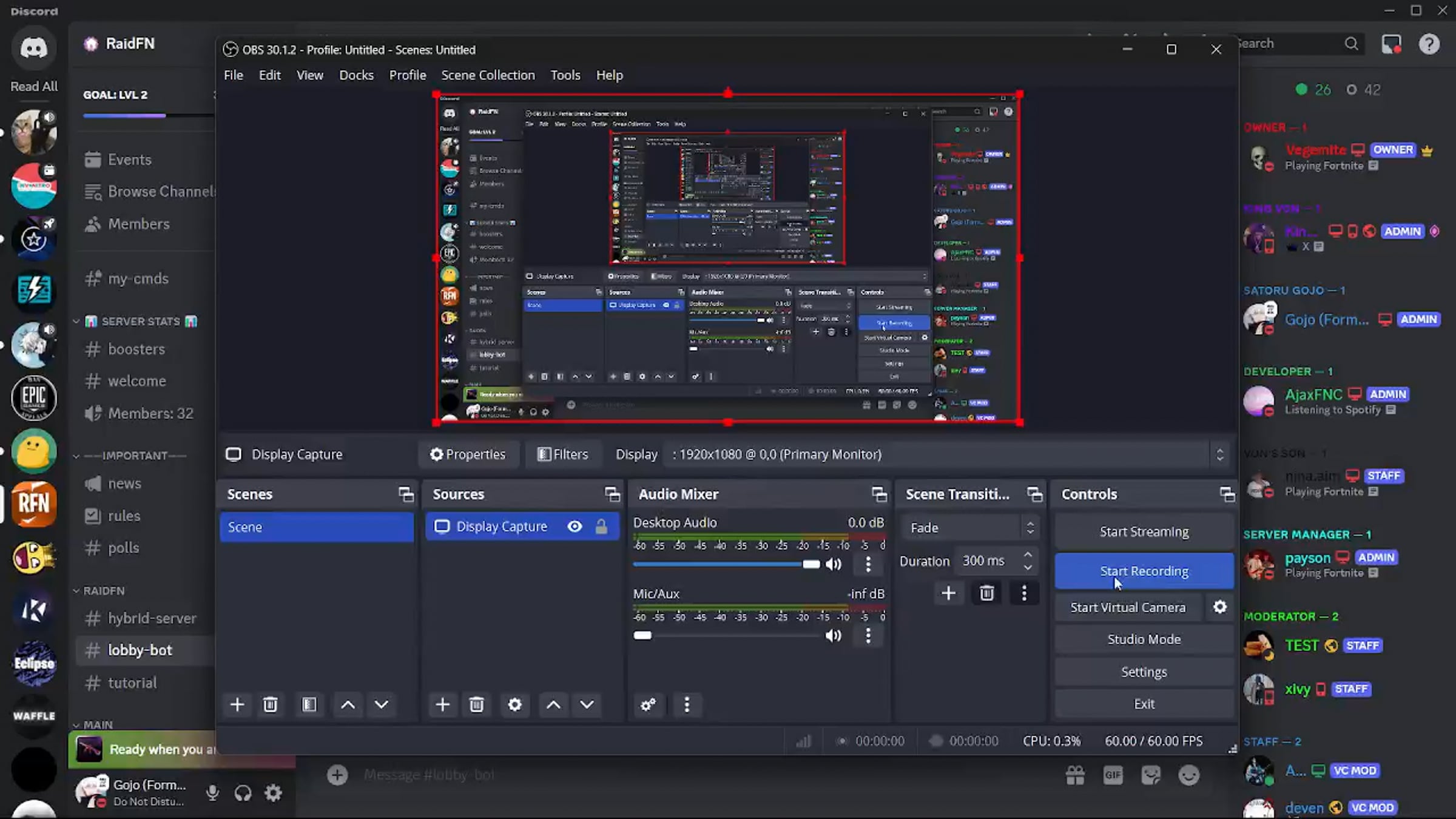Remove selected scene with trash icon
The width and height of the screenshot is (1456, 819).
270,704
